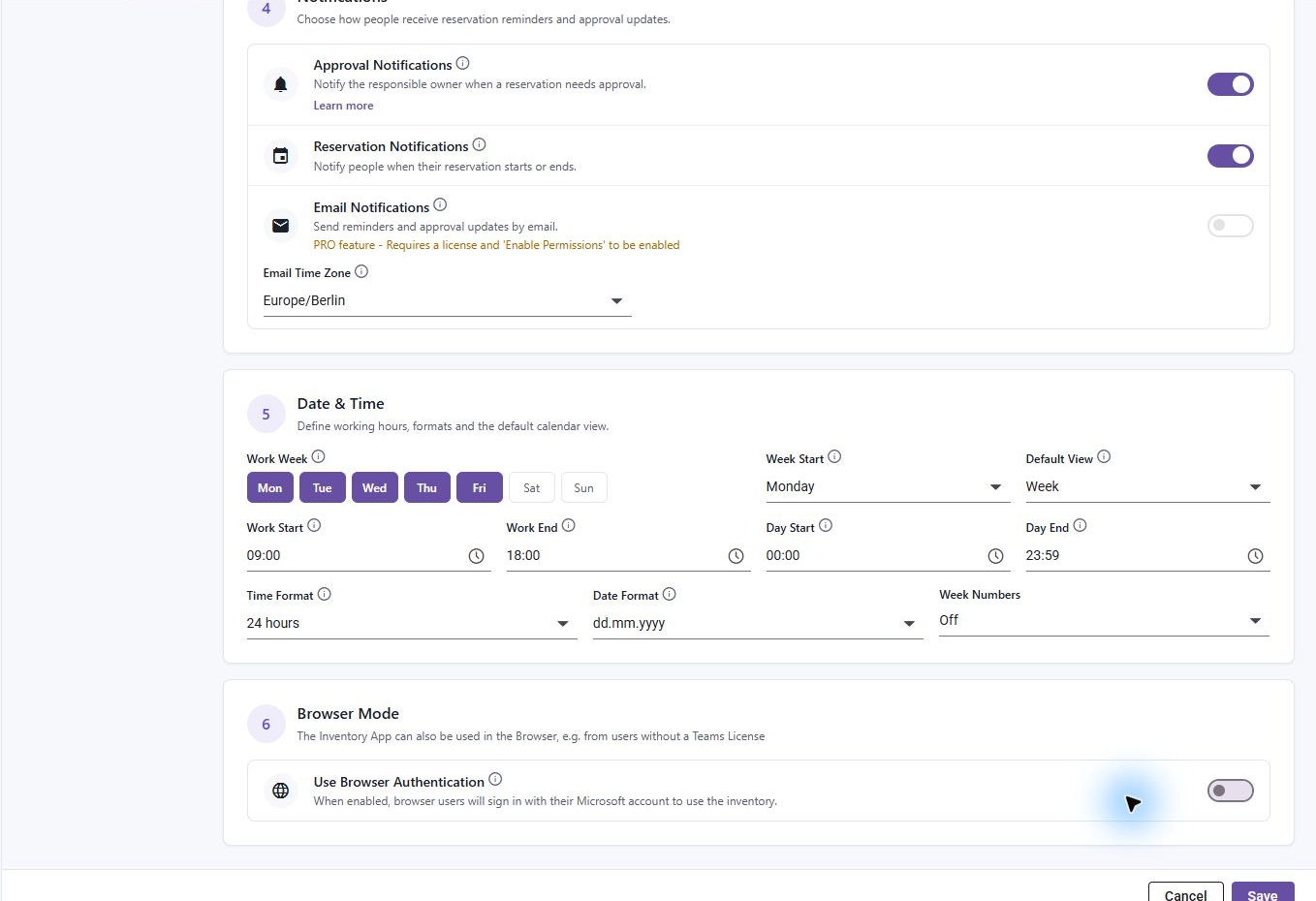The image size is (1316, 901).
Task: Click info icon next to Day End
Action: coord(1081,526)
